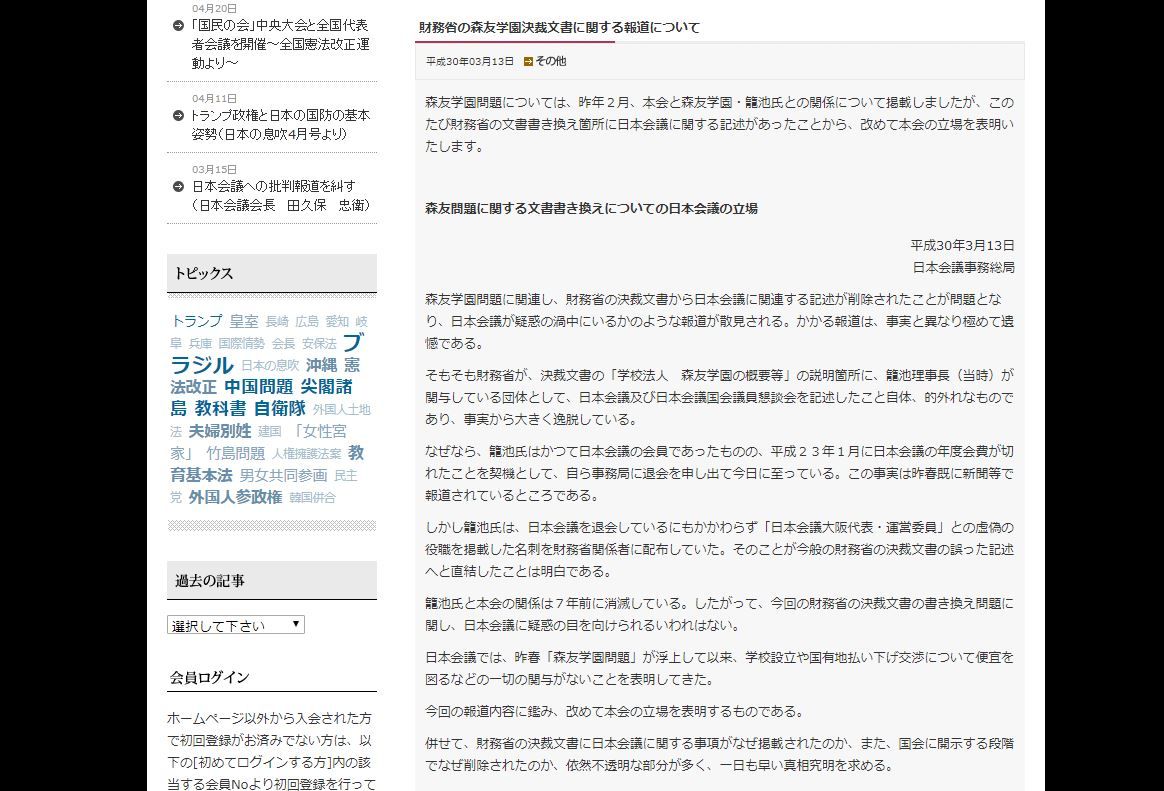1164x791 pixels.
Task: Click the 04月11日 date label
Action: (215, 99)
